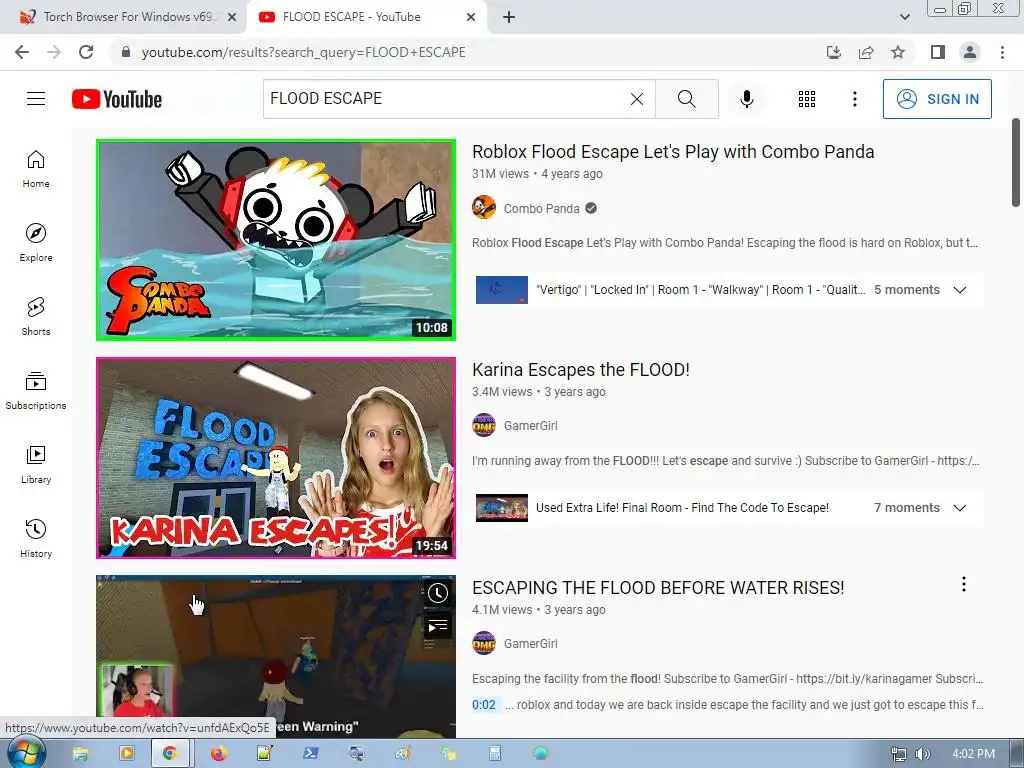
Task: Expand the 5 moments chevron
Action: click(959, 290)
